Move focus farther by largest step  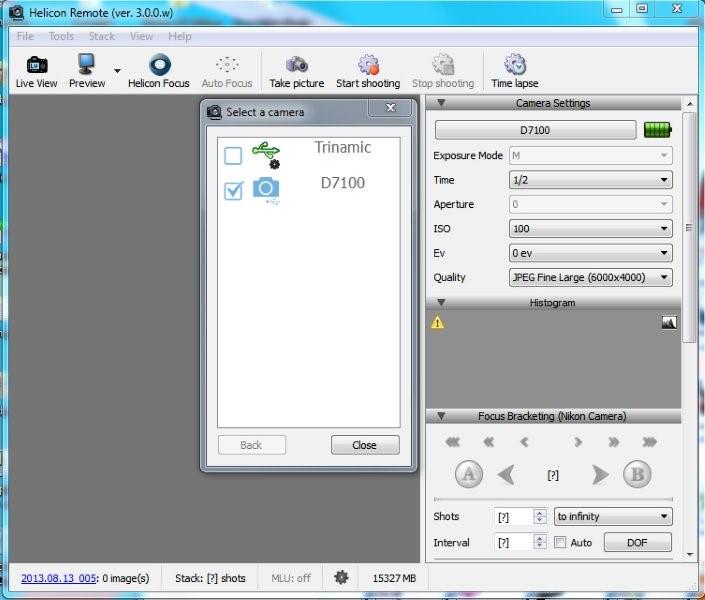[650, 442]
